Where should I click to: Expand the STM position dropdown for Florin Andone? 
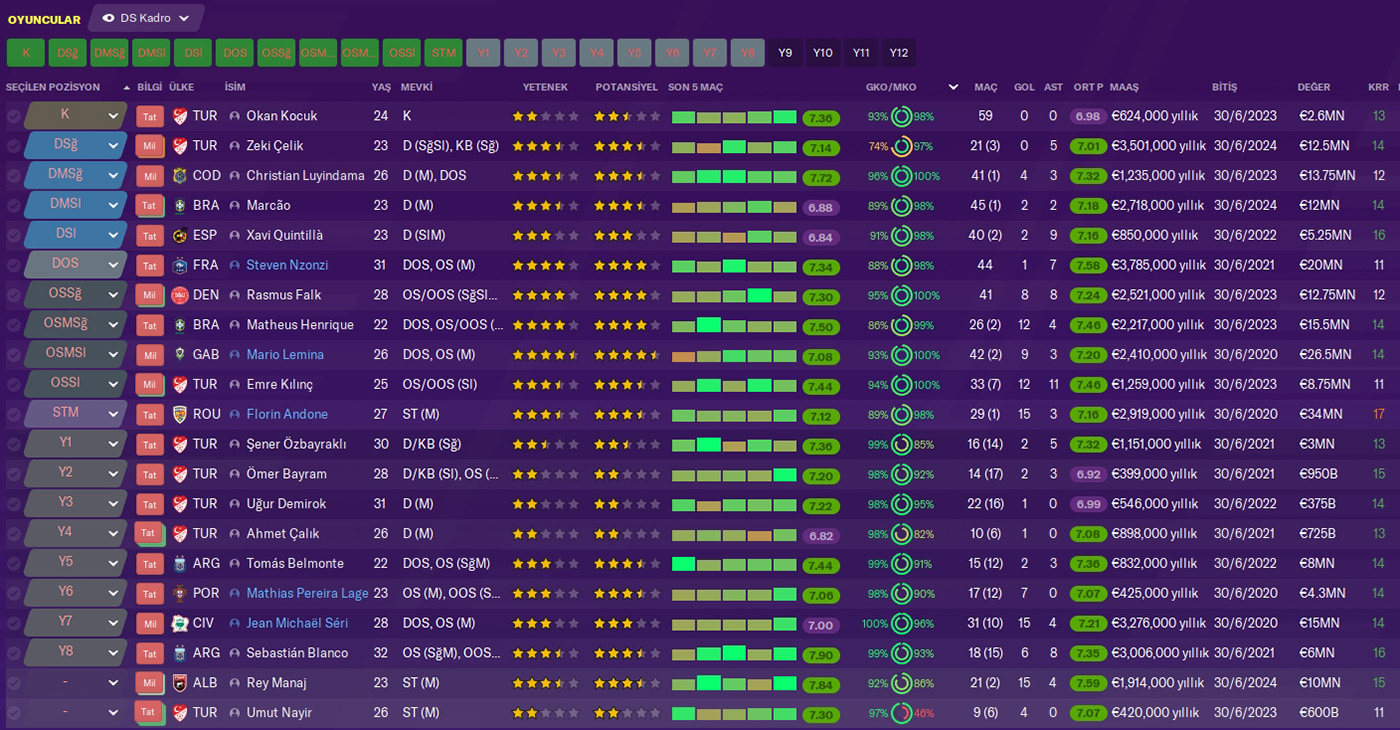113,414
